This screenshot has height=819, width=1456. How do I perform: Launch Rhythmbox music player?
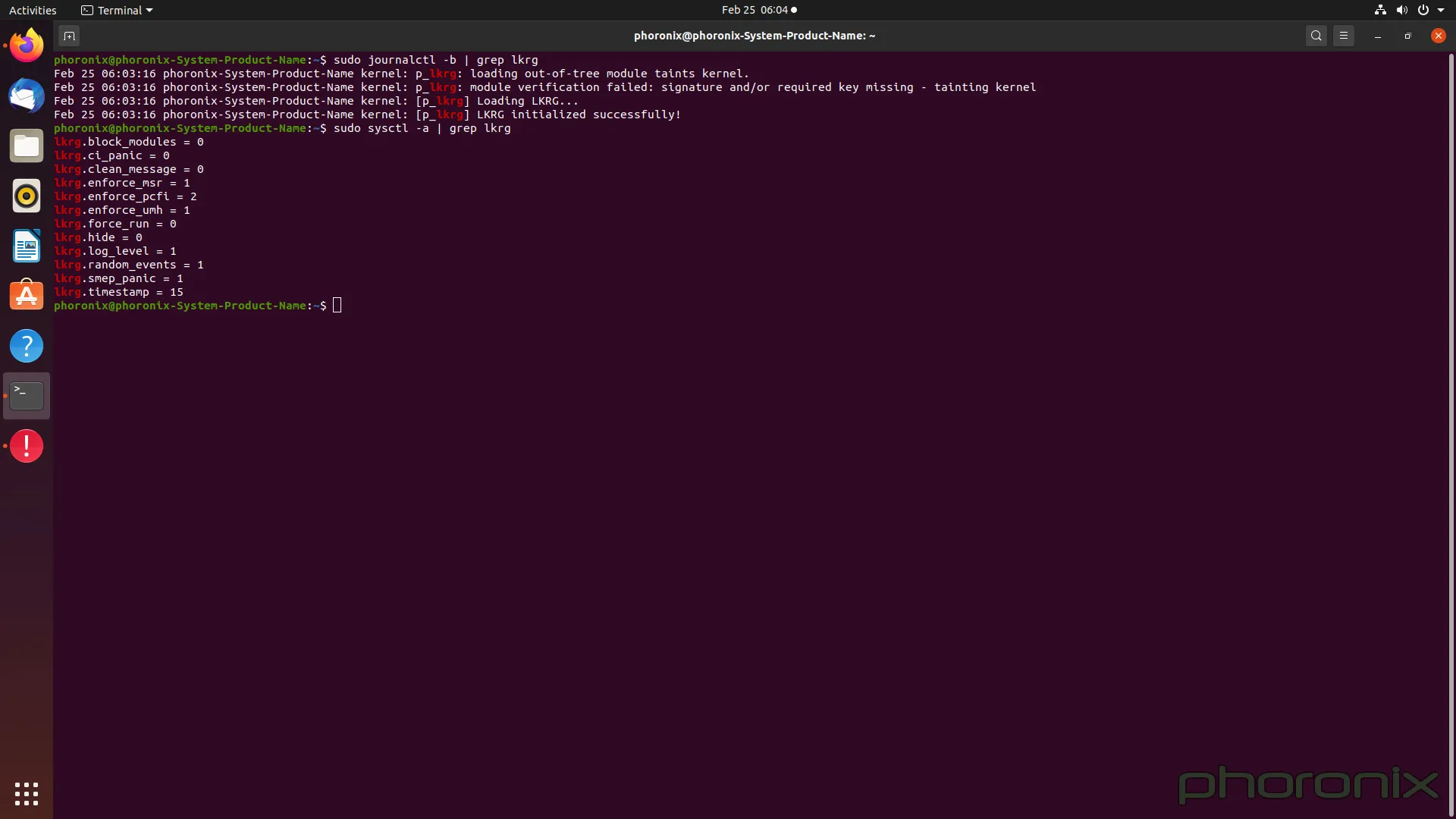click(27, 196)
